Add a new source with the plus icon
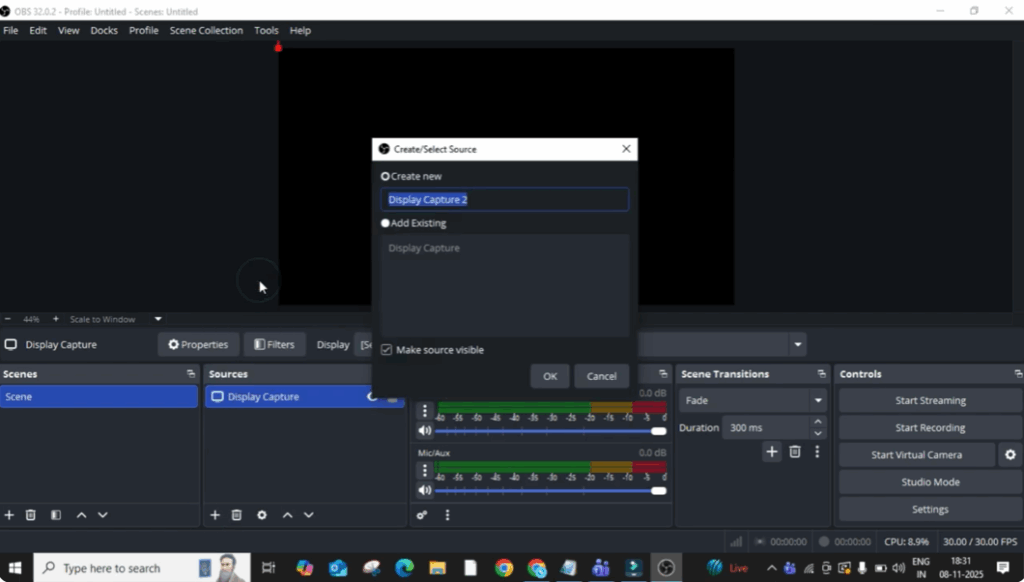Screen dimensions: 1024x582 click(215, 515)
